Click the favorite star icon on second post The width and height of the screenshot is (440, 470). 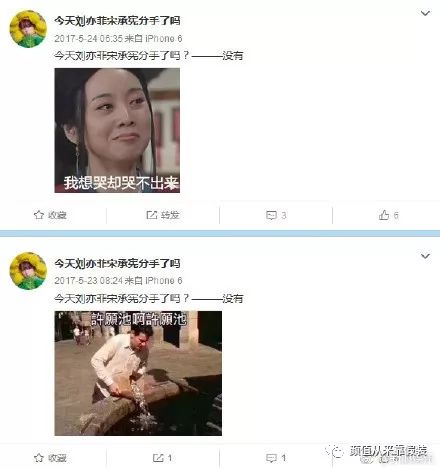point(39,458)
